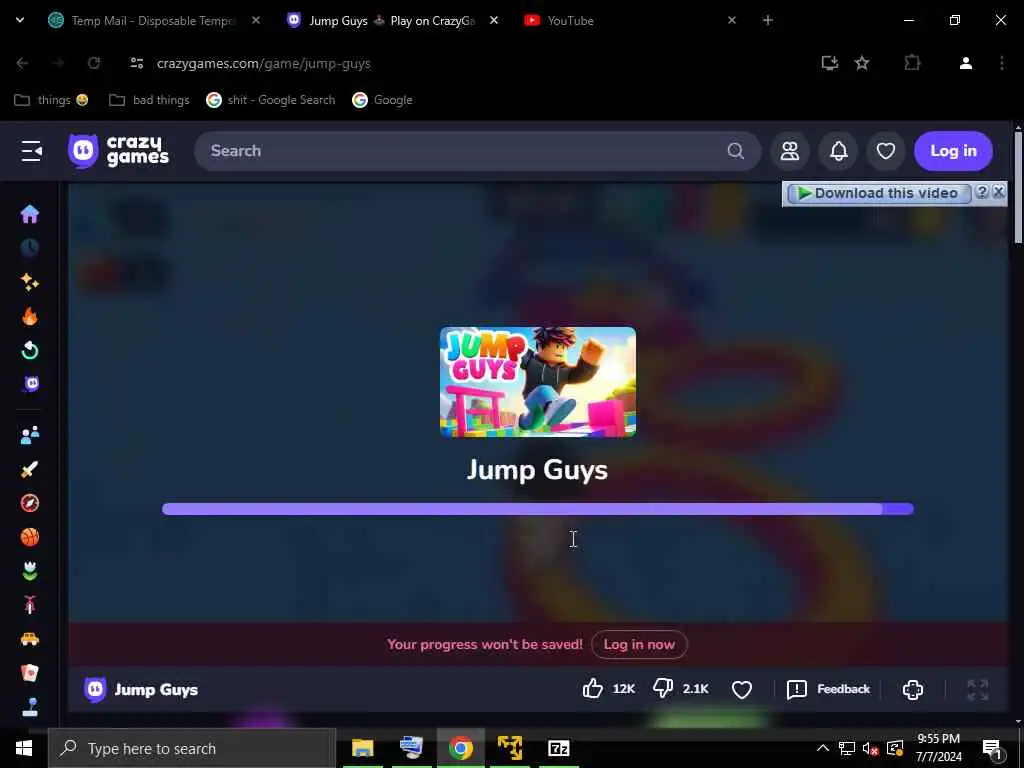This screenshot has width=1024, height=768.
Task: Open the tulip flower category icon
Action: [x=30, y=571]
